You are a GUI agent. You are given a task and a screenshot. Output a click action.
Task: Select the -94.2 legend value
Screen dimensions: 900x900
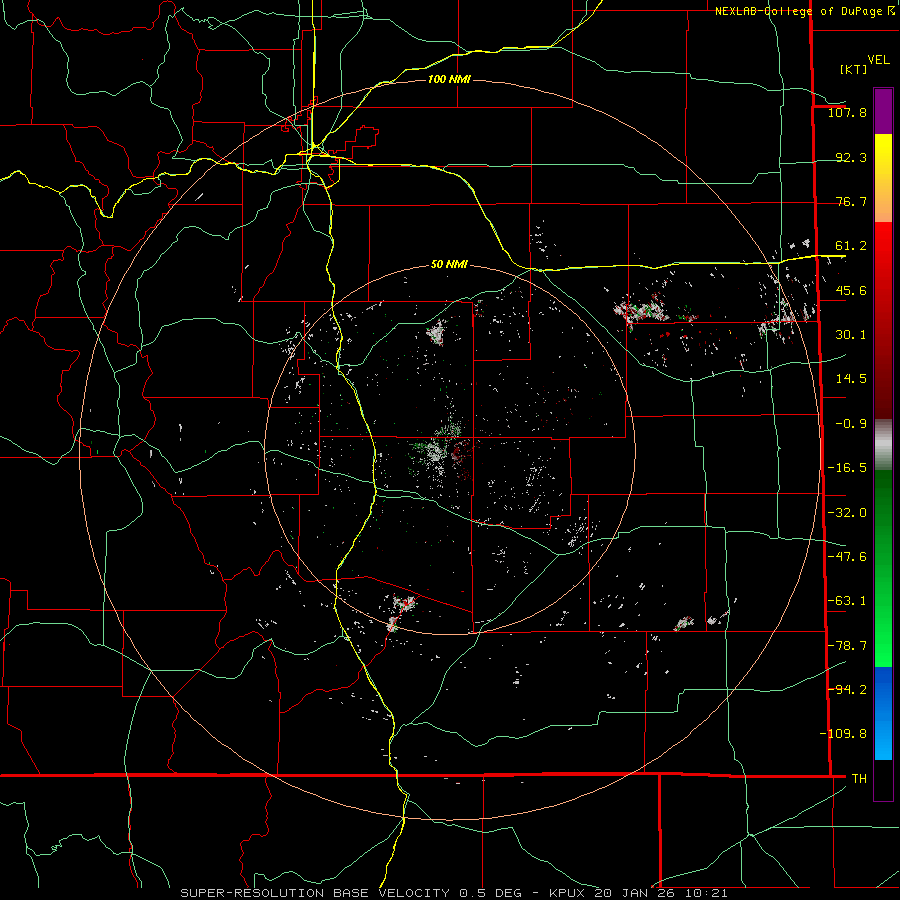tap(847, 689)
